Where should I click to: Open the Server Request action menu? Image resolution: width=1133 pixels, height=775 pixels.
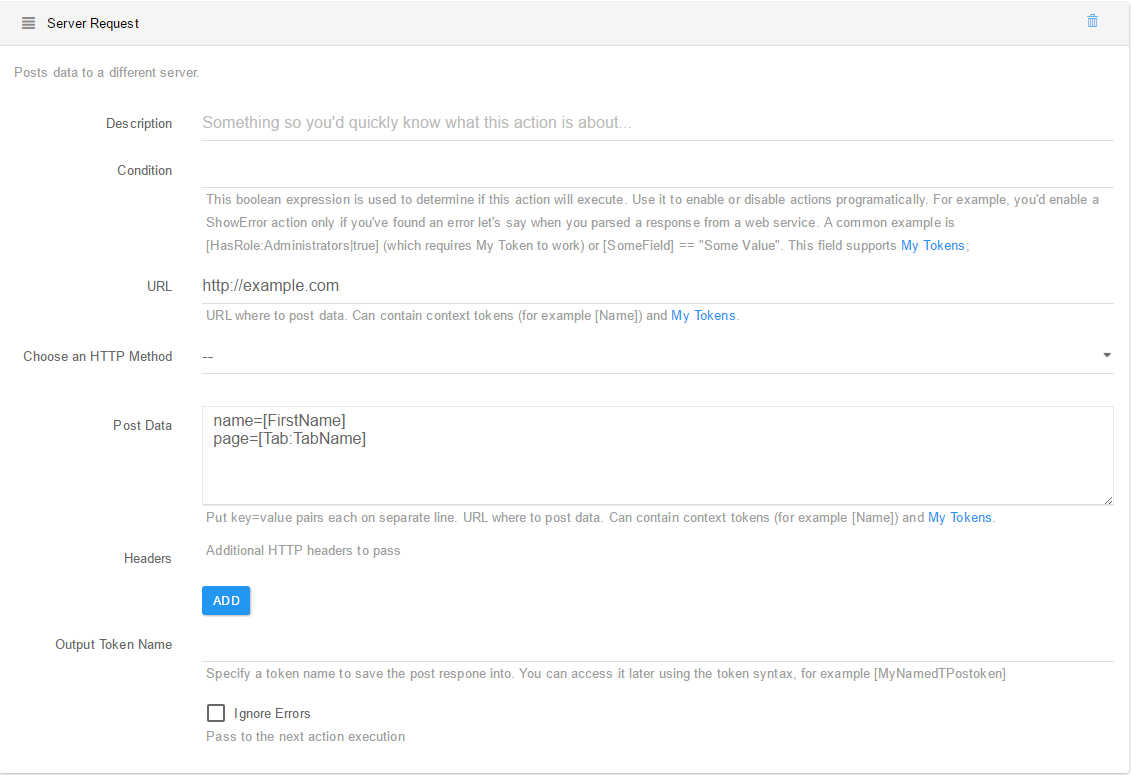(28, 22)
